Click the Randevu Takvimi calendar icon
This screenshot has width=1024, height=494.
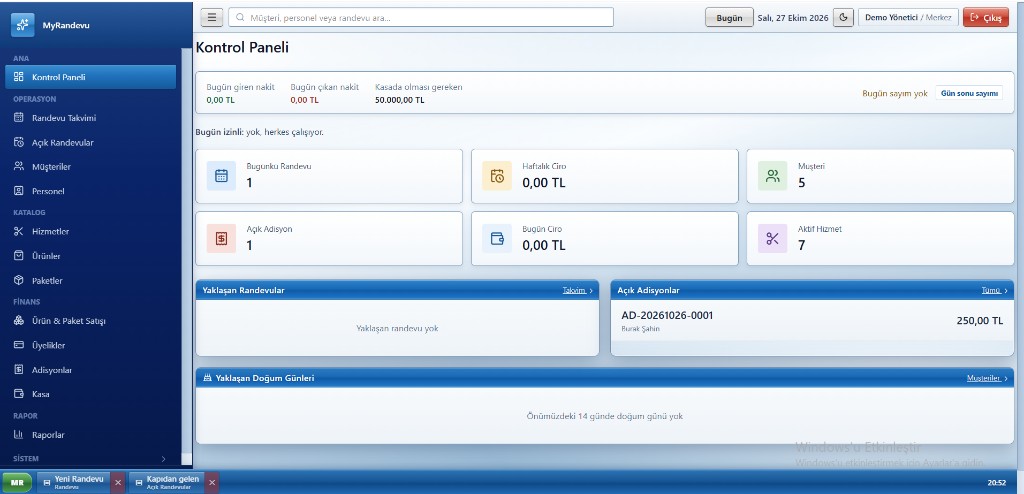tap(18, 118)
